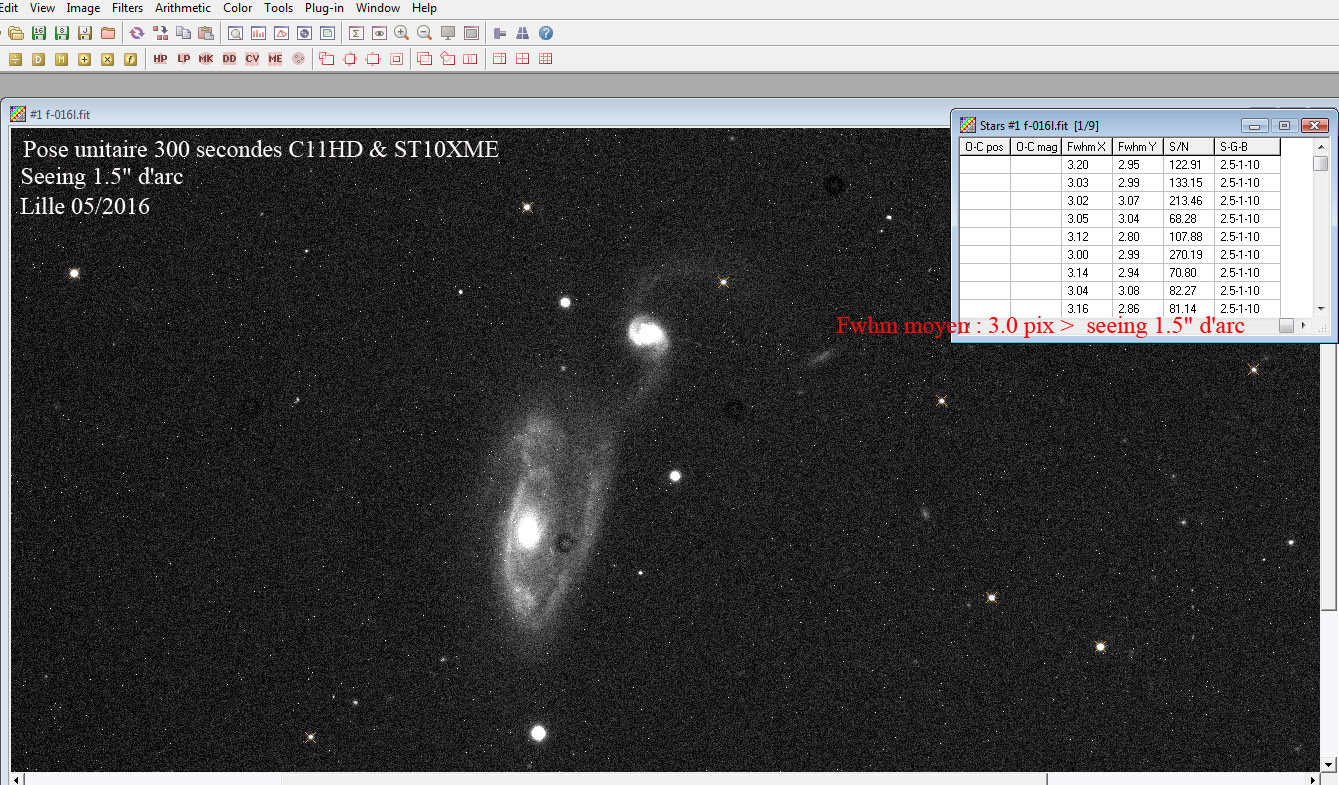The height and width of the screenshot is (785, 1339).
Task: Click the yellow plus operation icon
Action: coord(84,59)
